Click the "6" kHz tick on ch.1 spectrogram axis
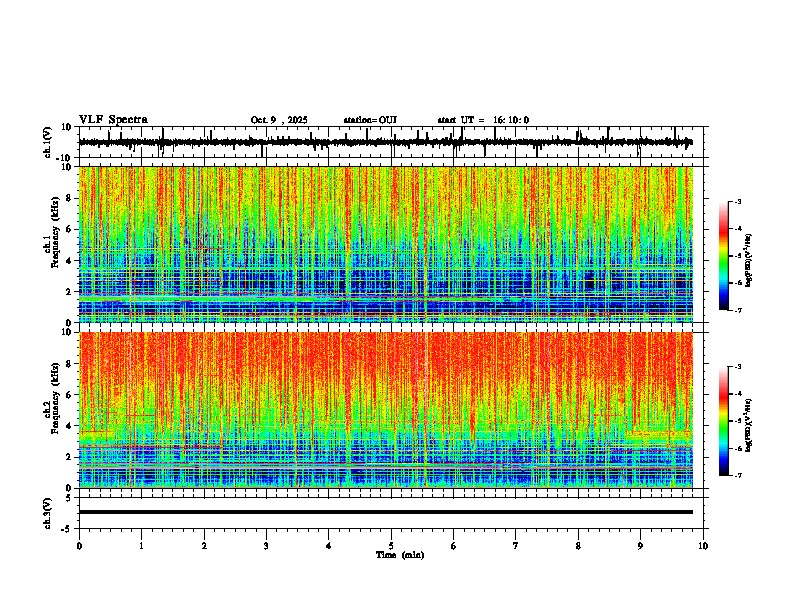 [69, 229]
